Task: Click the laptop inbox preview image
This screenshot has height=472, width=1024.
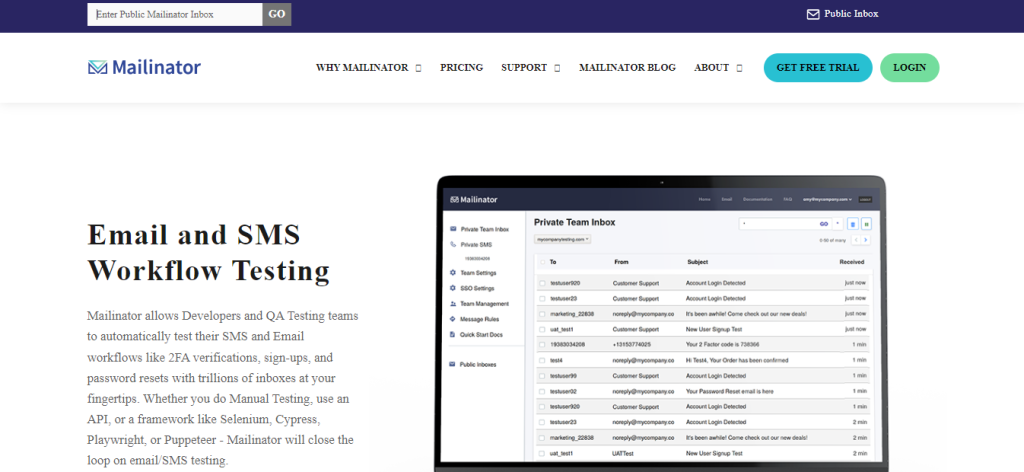Action: pyautogui.click(x=660, y=324)
